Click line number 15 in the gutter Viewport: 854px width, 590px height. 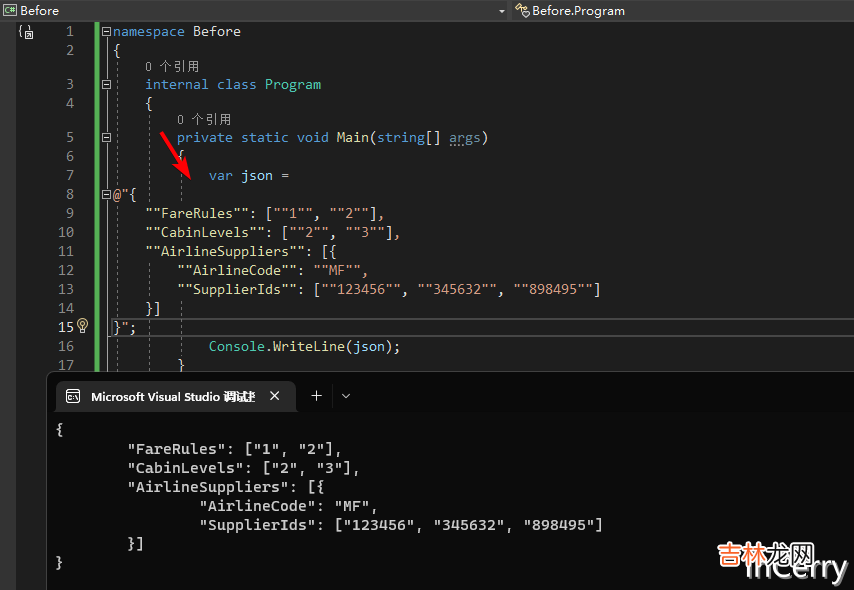65,327
